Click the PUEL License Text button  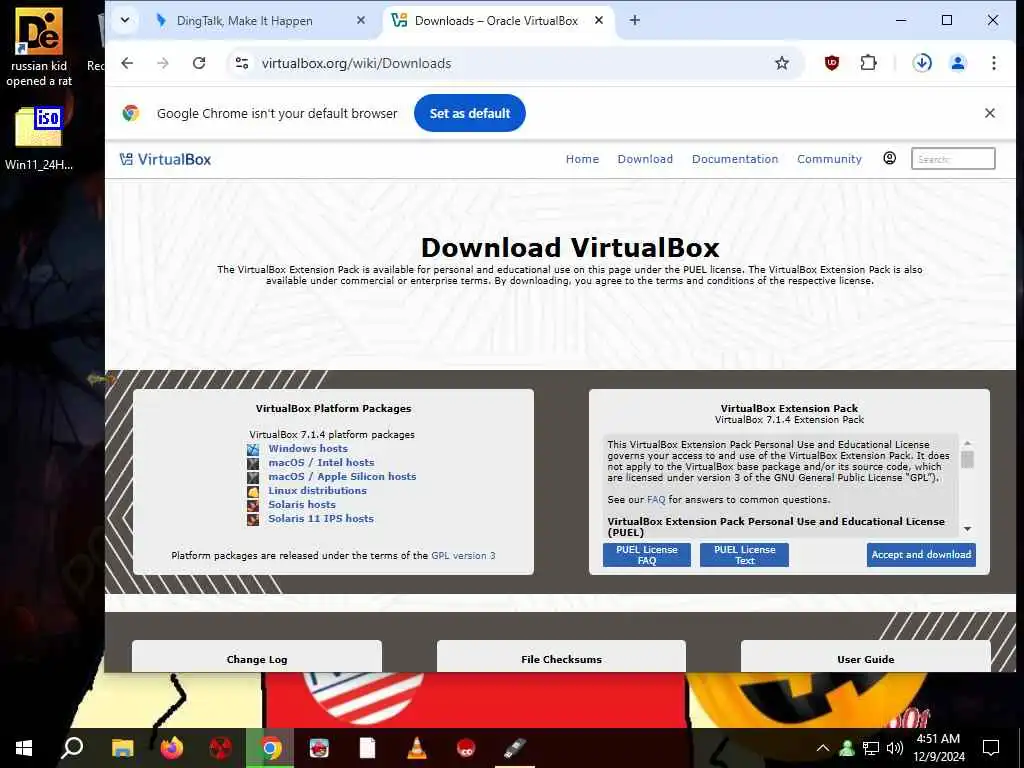click(744, 554)
